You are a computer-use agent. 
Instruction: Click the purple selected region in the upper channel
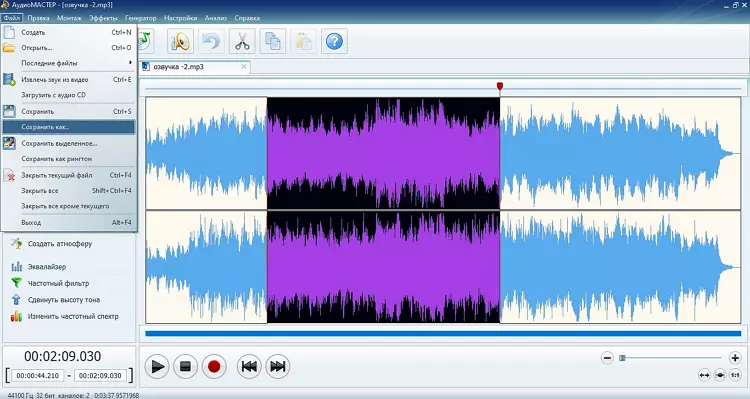(x=383, y=153)
